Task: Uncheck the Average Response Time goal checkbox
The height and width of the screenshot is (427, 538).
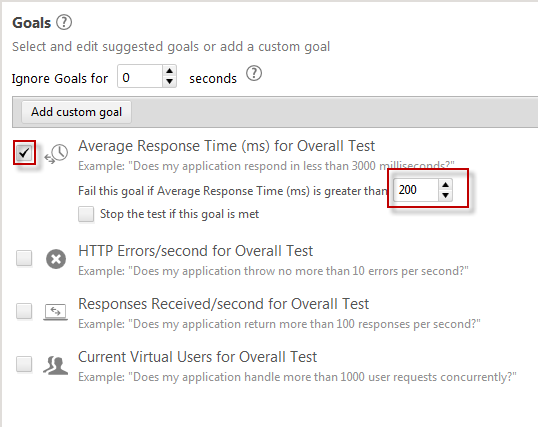Action: (x=24, y=152)
